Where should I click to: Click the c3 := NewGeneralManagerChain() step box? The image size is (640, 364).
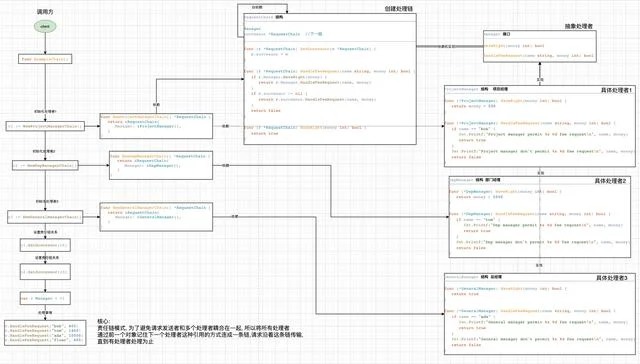click(x=45, y=217)
